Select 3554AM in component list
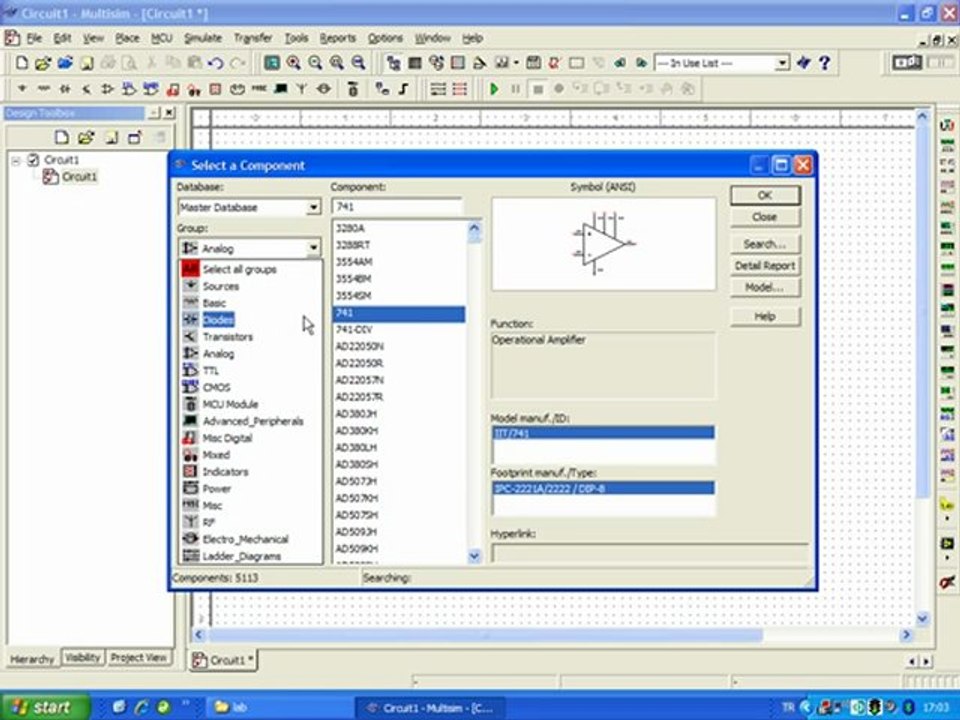Image resolution: width=960 pixels, height=720 pixels. (399, 262)
